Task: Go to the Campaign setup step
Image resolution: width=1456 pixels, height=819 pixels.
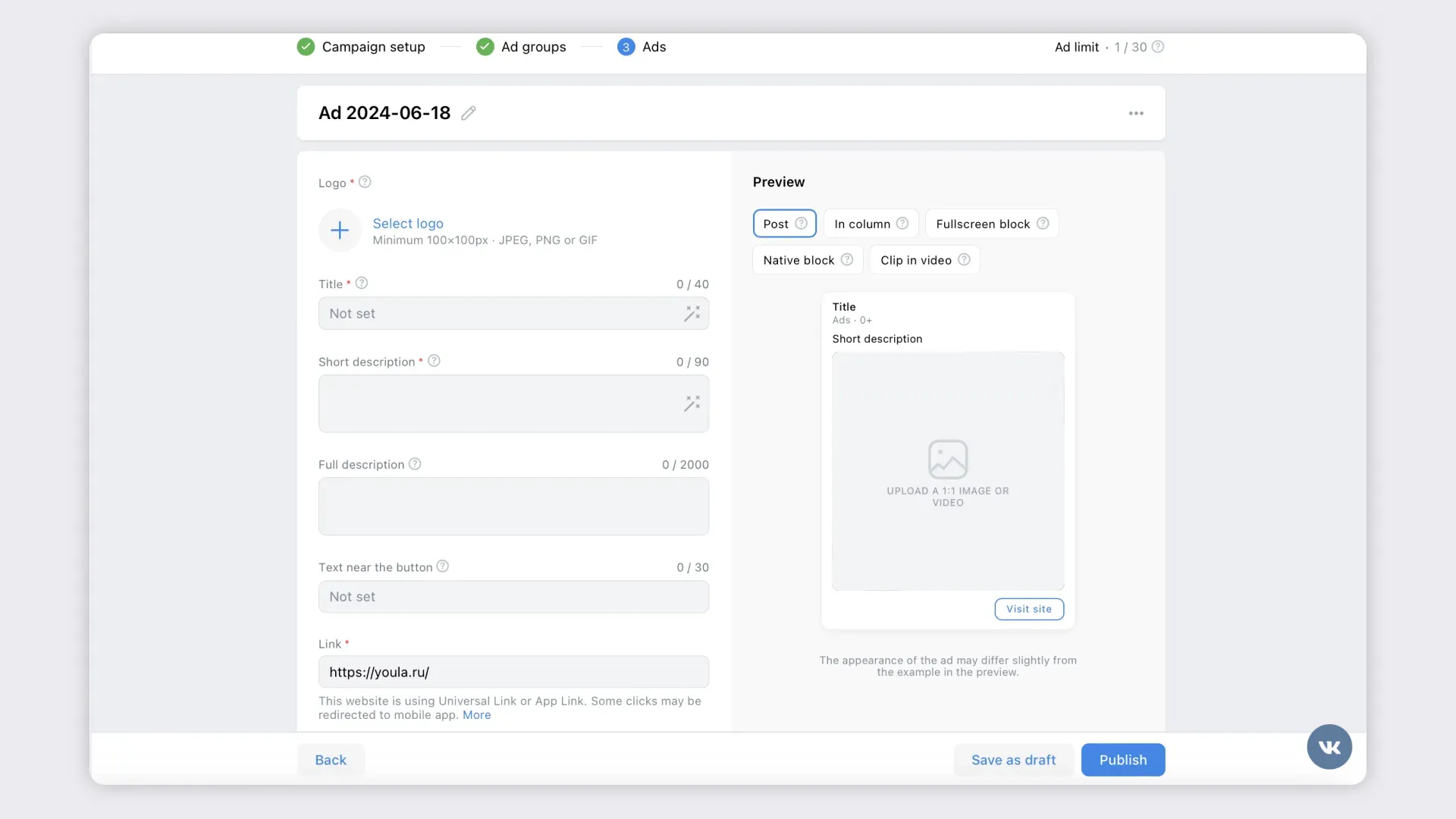Action: click(373, 47)
